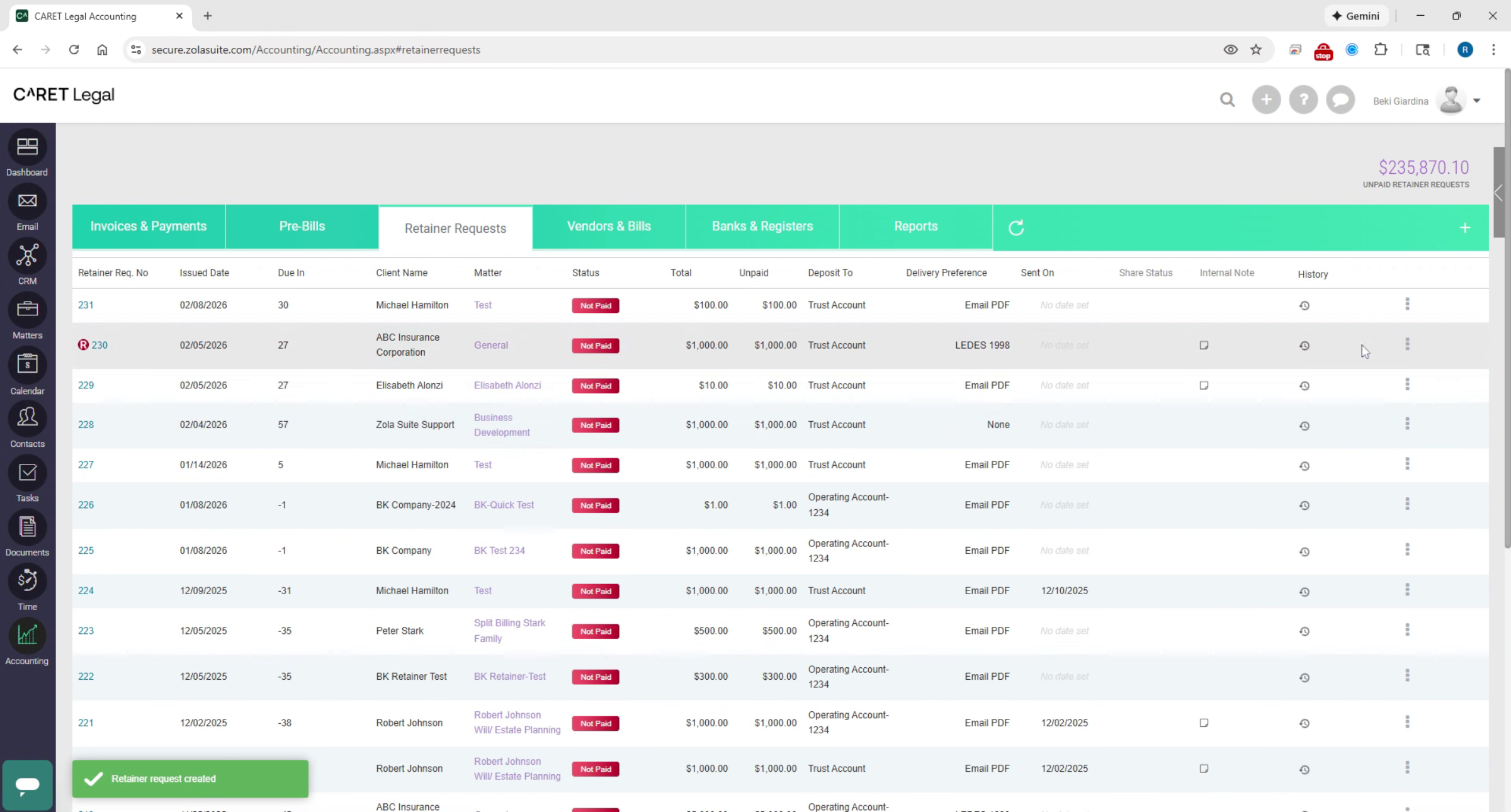Click the browser address bar URL
1511x812 pixels.
pyautogui.click(x=316, y=50)
